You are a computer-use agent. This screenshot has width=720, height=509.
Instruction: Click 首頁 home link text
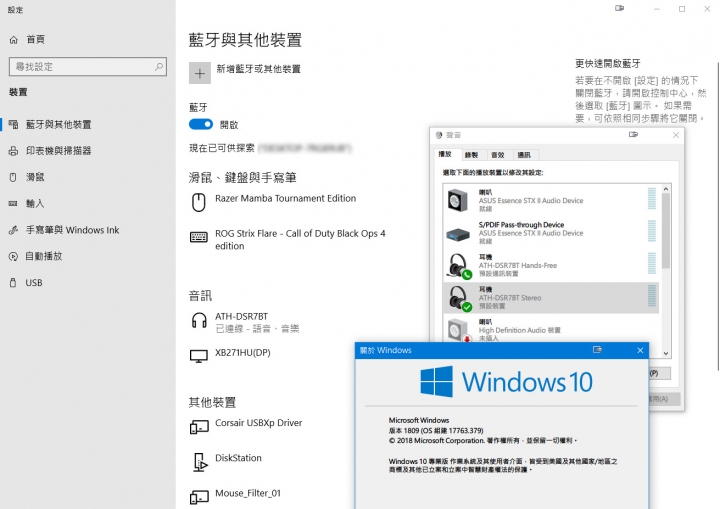point(35,40)
